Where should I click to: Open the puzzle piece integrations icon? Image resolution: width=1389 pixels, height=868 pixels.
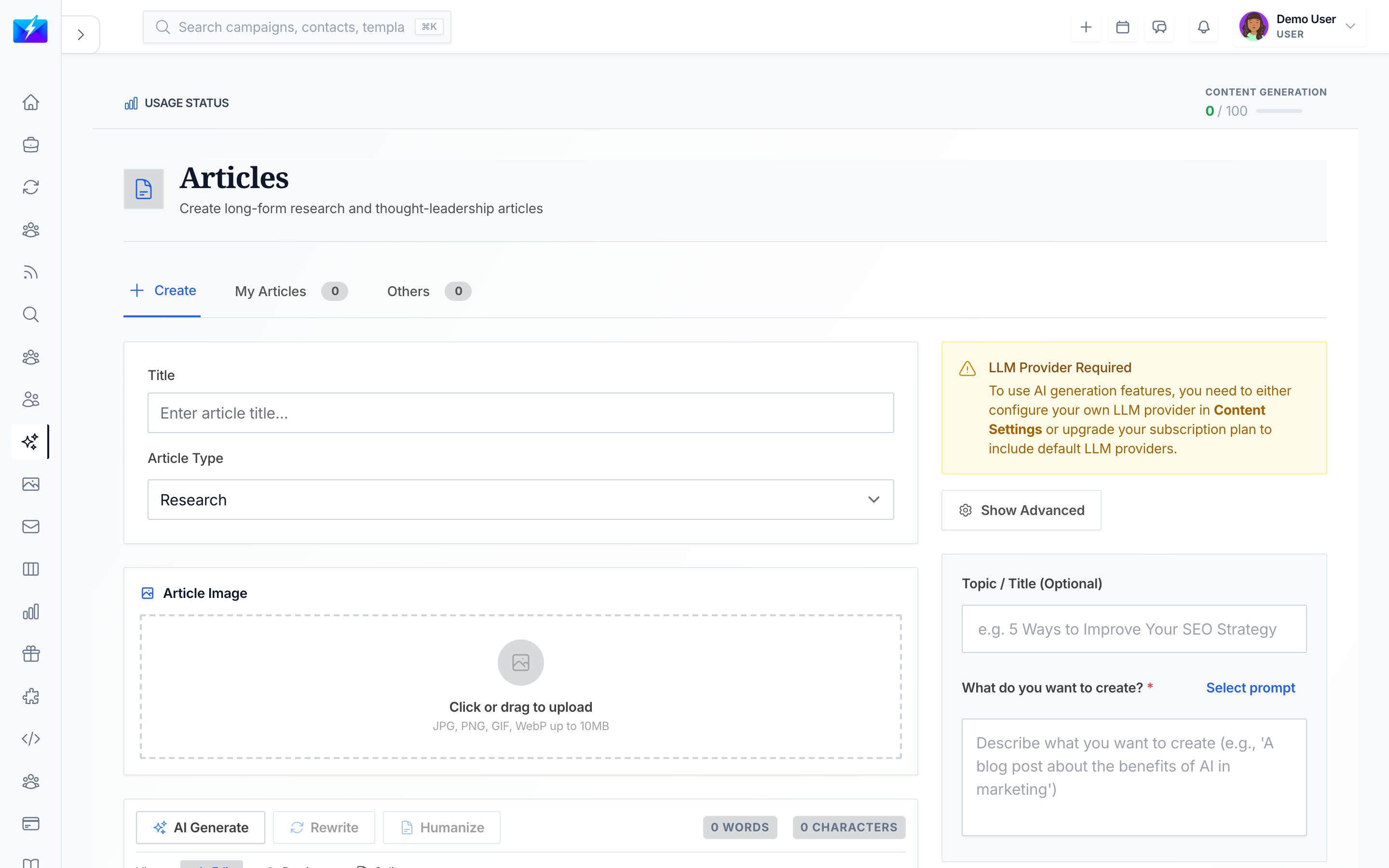pyautogui.click(x=30, y=696)
